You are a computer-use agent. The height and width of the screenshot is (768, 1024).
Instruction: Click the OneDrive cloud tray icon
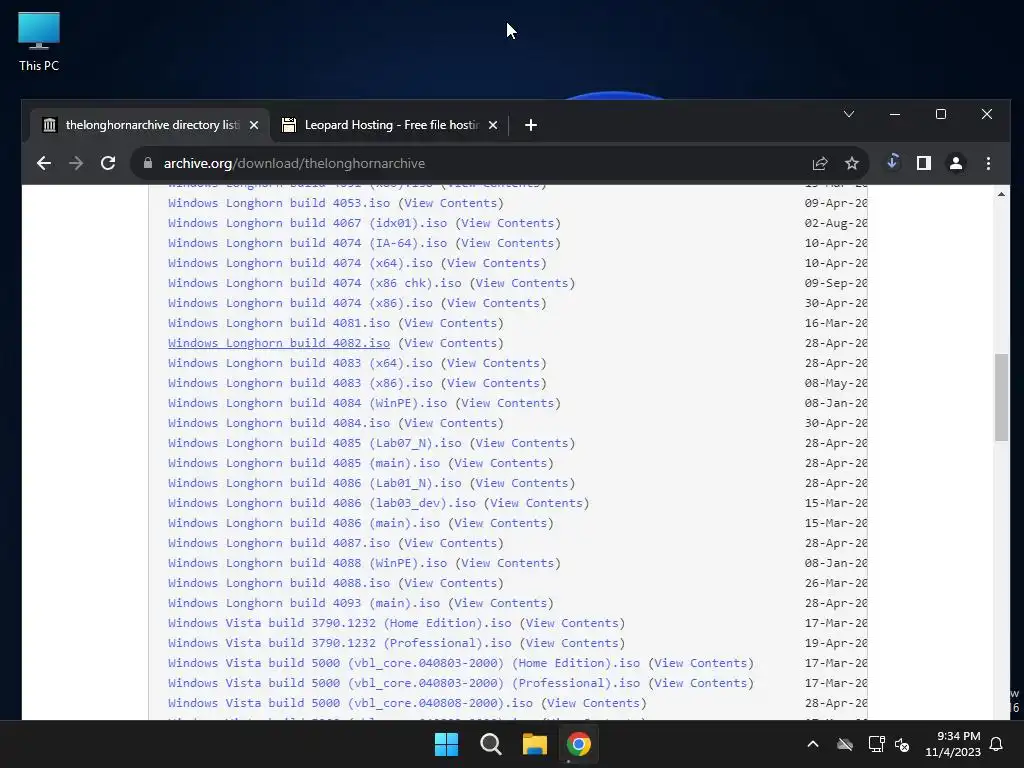(x=845, y=744)
